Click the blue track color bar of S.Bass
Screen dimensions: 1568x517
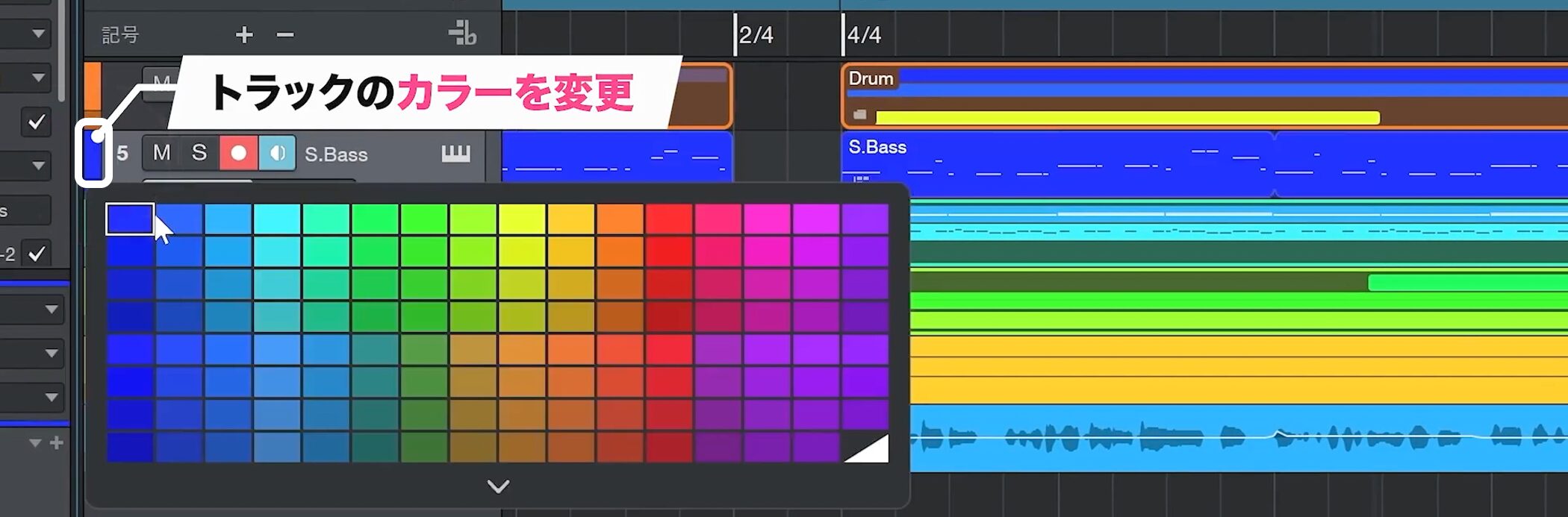(93, 155)
